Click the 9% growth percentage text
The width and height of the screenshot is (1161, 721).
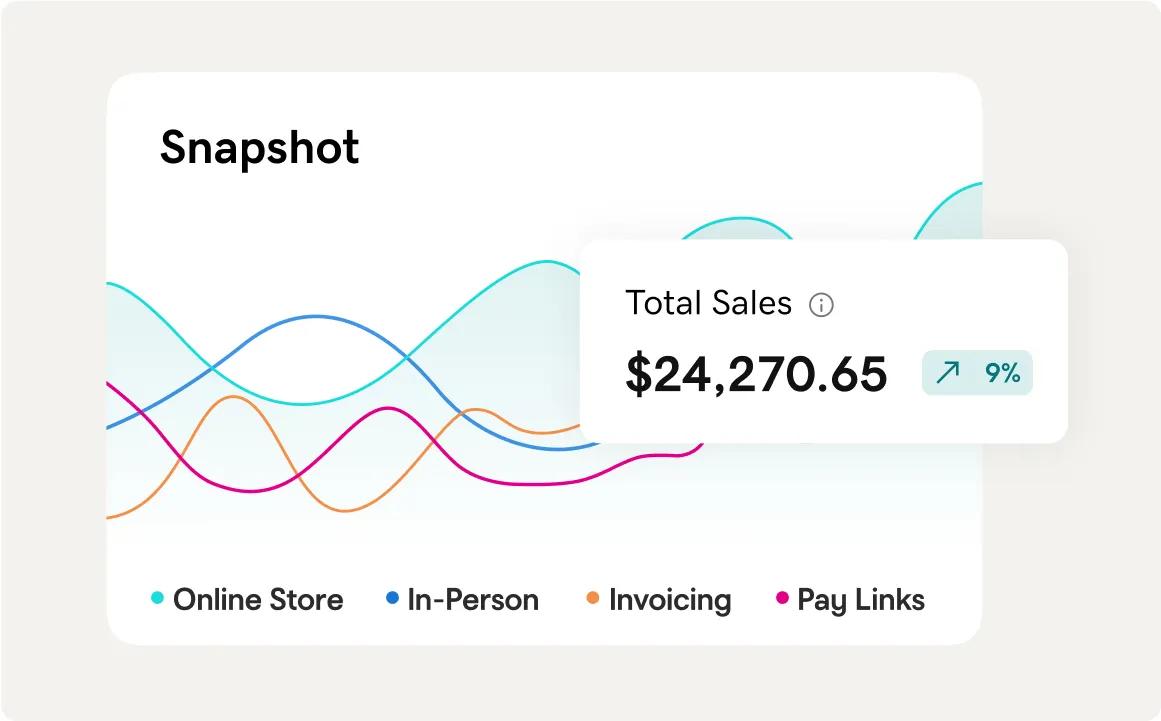1002,373
